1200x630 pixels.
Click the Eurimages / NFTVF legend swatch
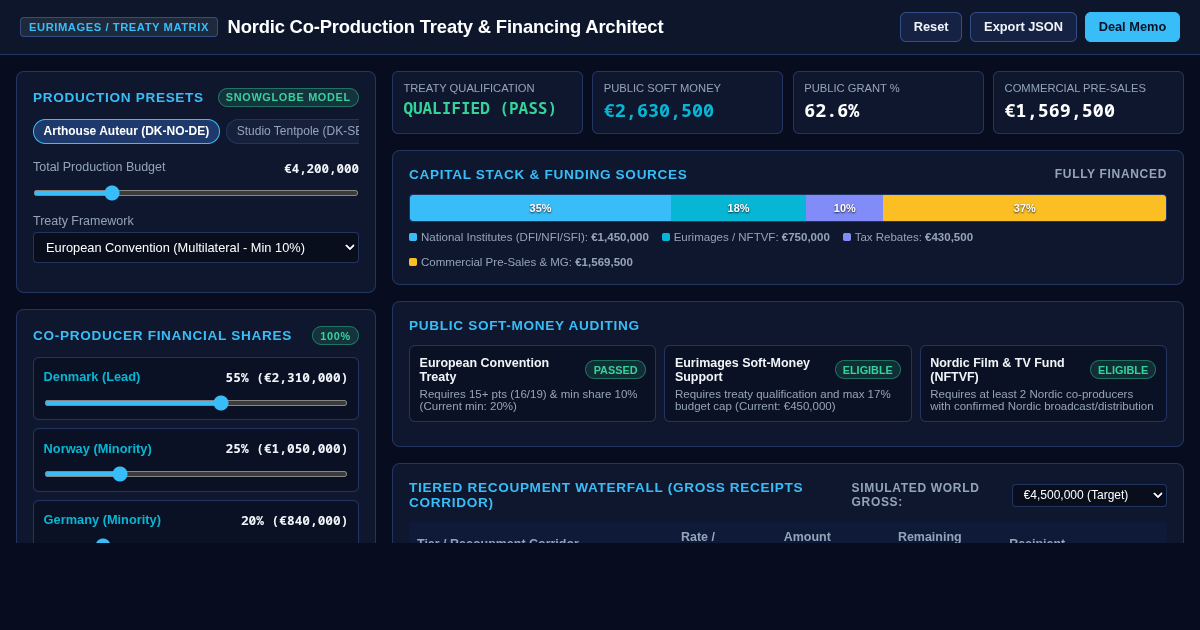[666, 237]
